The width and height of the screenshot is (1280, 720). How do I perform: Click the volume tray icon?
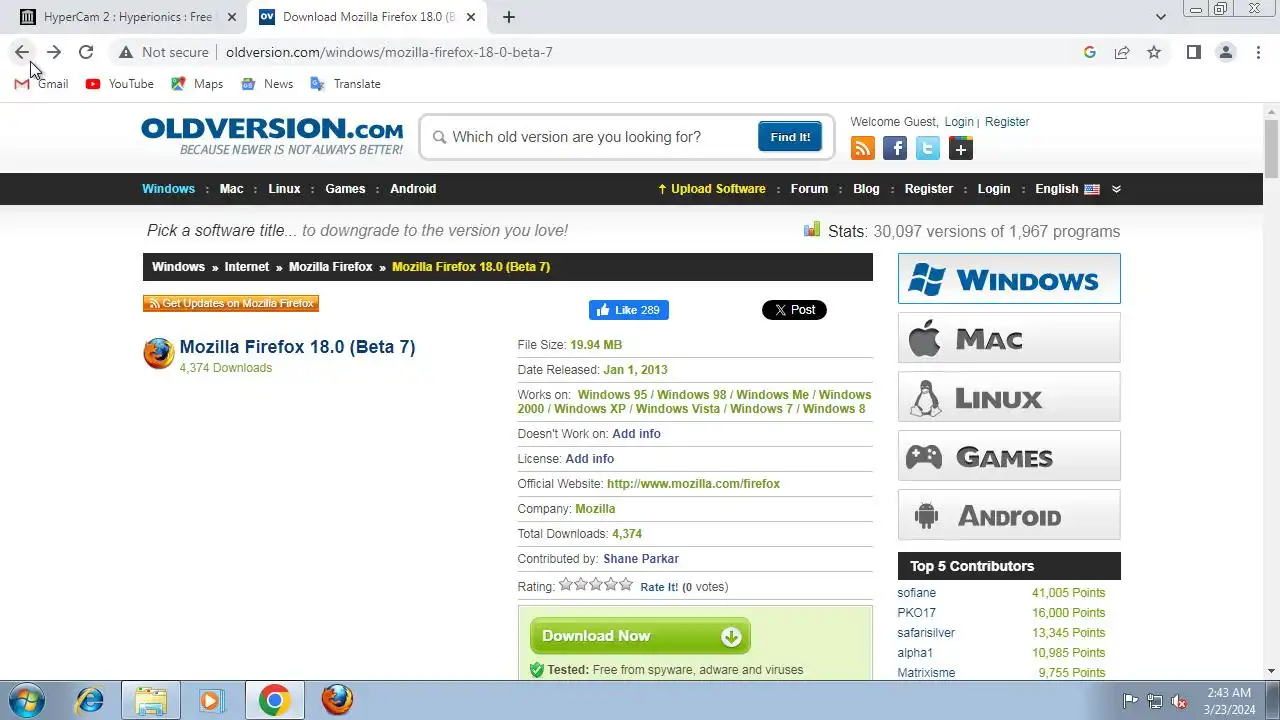1179,701
